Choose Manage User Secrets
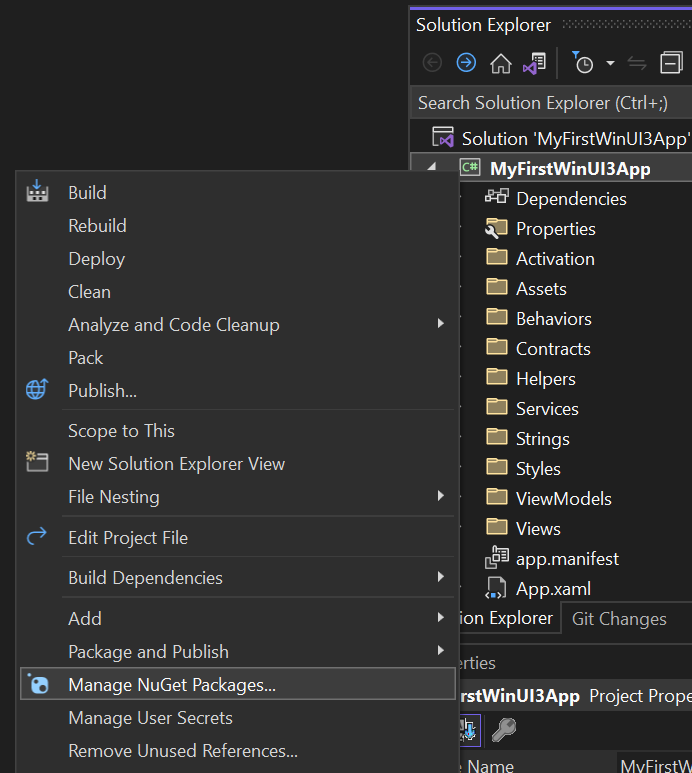Screen dimensions: 692x773 (150, 718)
